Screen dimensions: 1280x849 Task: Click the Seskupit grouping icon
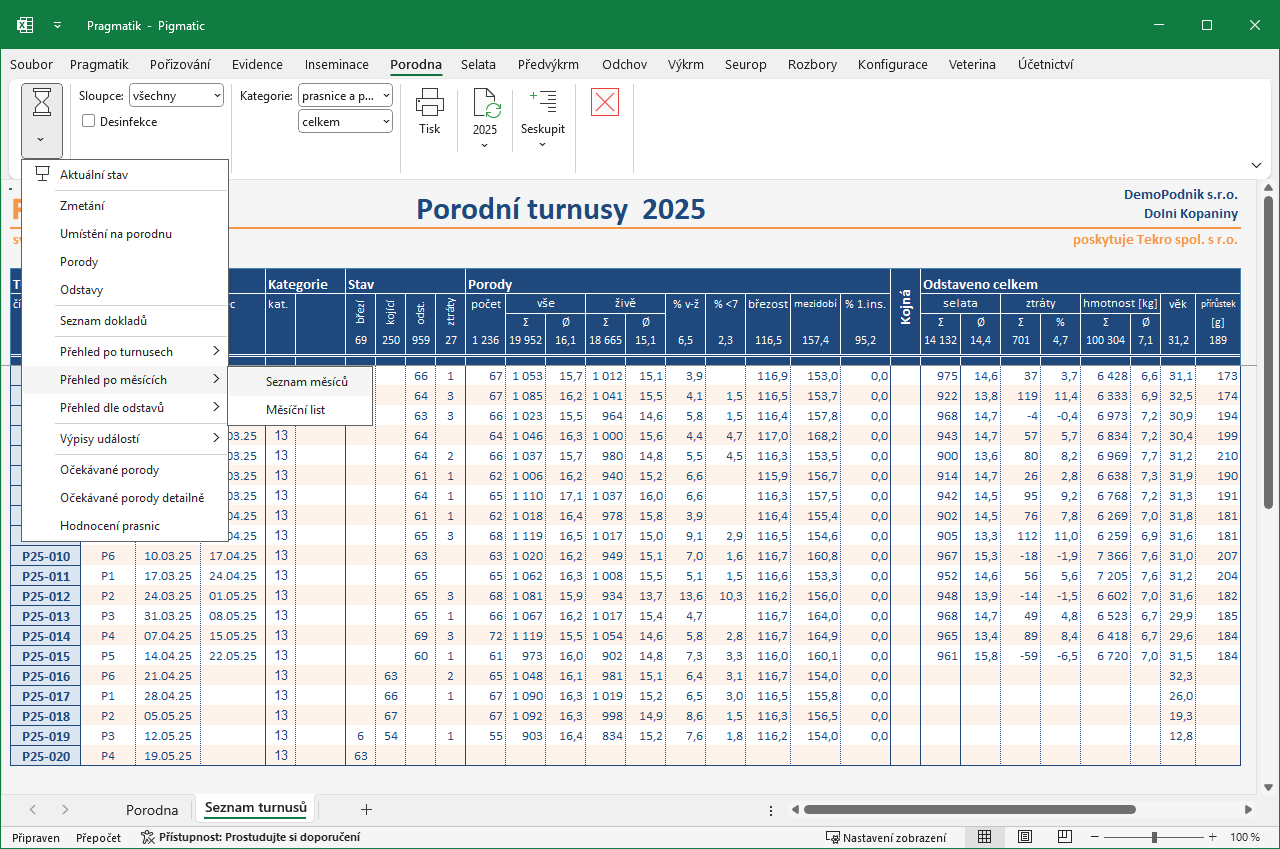coord(543,101)
